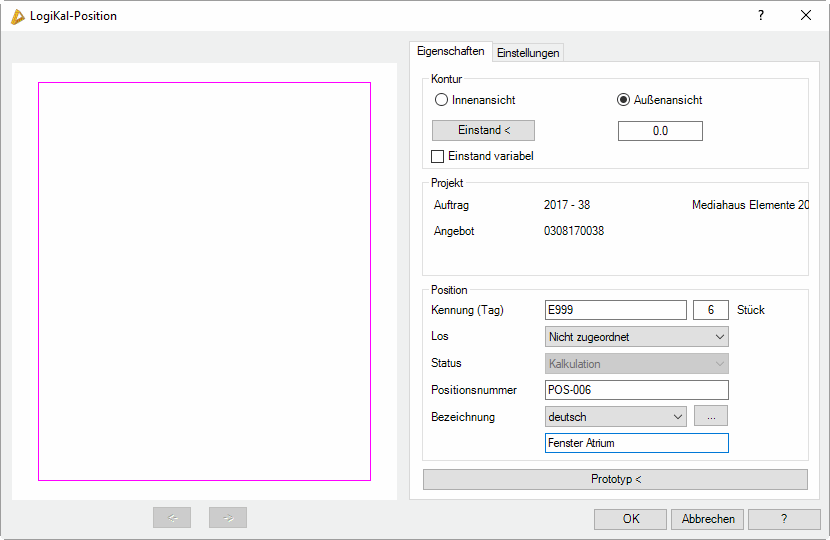The height and width of the screenshot is (540, 830).
Task: Select the Außenansicht radio button
Action: [x=623, y=100]
